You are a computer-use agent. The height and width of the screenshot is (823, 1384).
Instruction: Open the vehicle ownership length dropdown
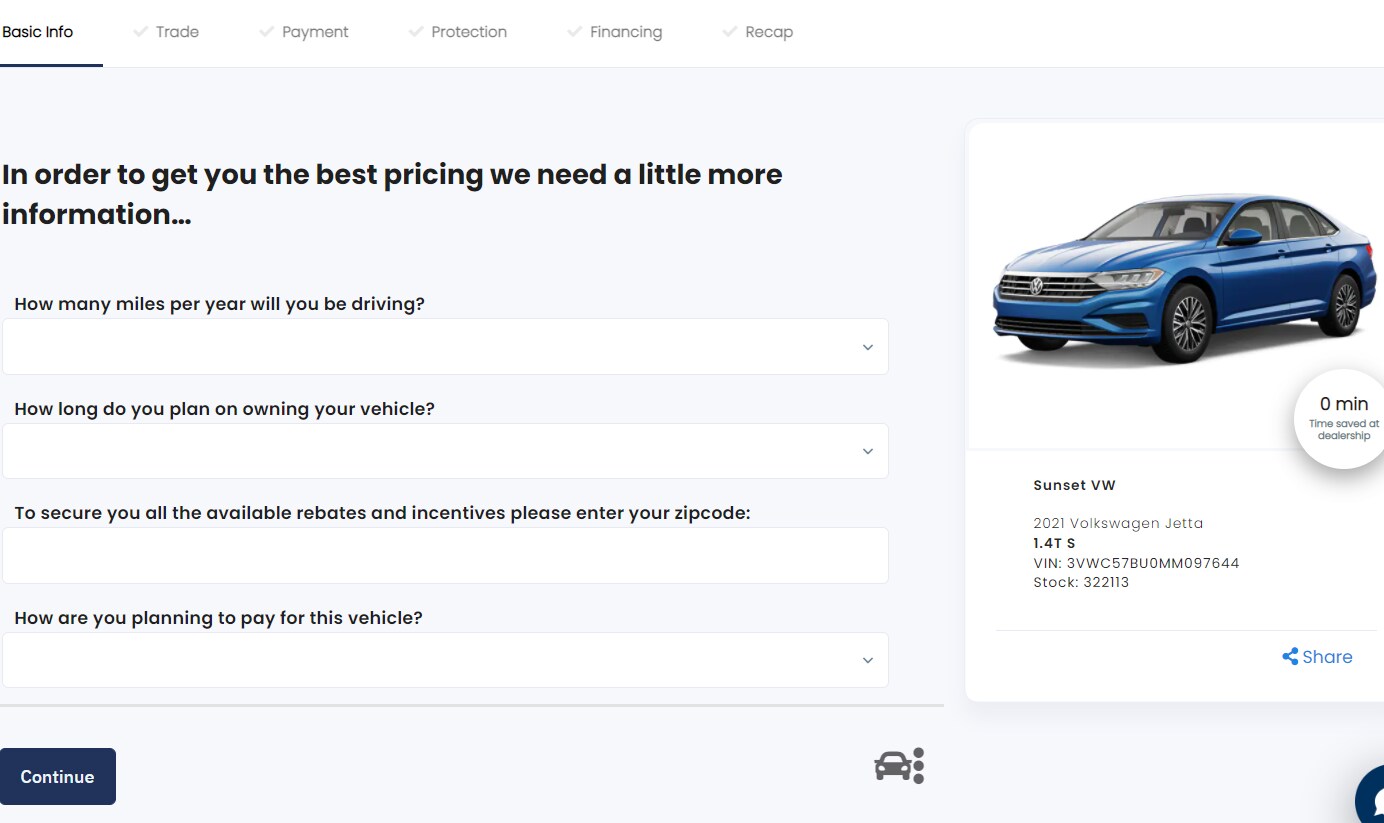click(445, 451)
